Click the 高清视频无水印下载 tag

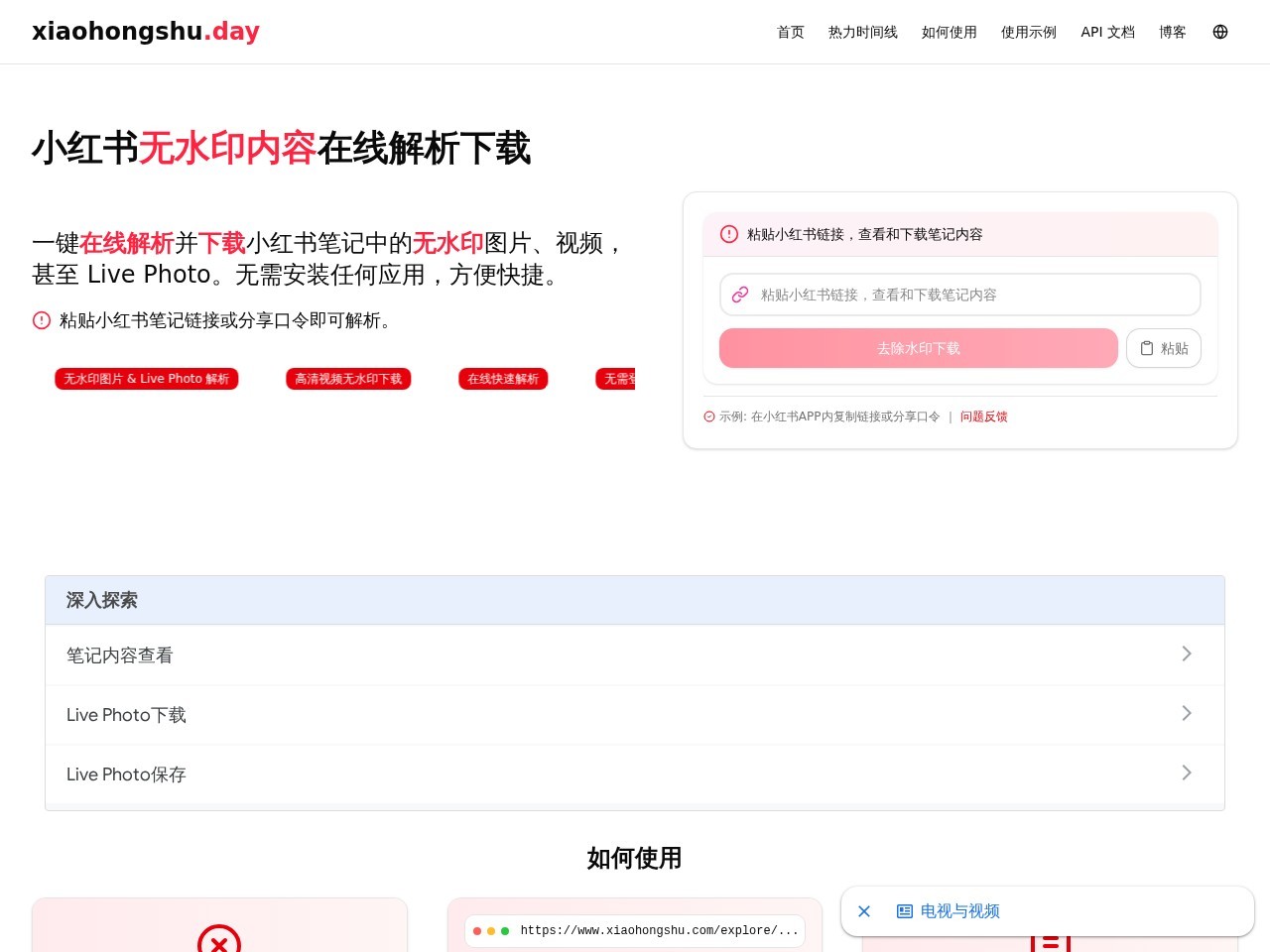(348, 379)
